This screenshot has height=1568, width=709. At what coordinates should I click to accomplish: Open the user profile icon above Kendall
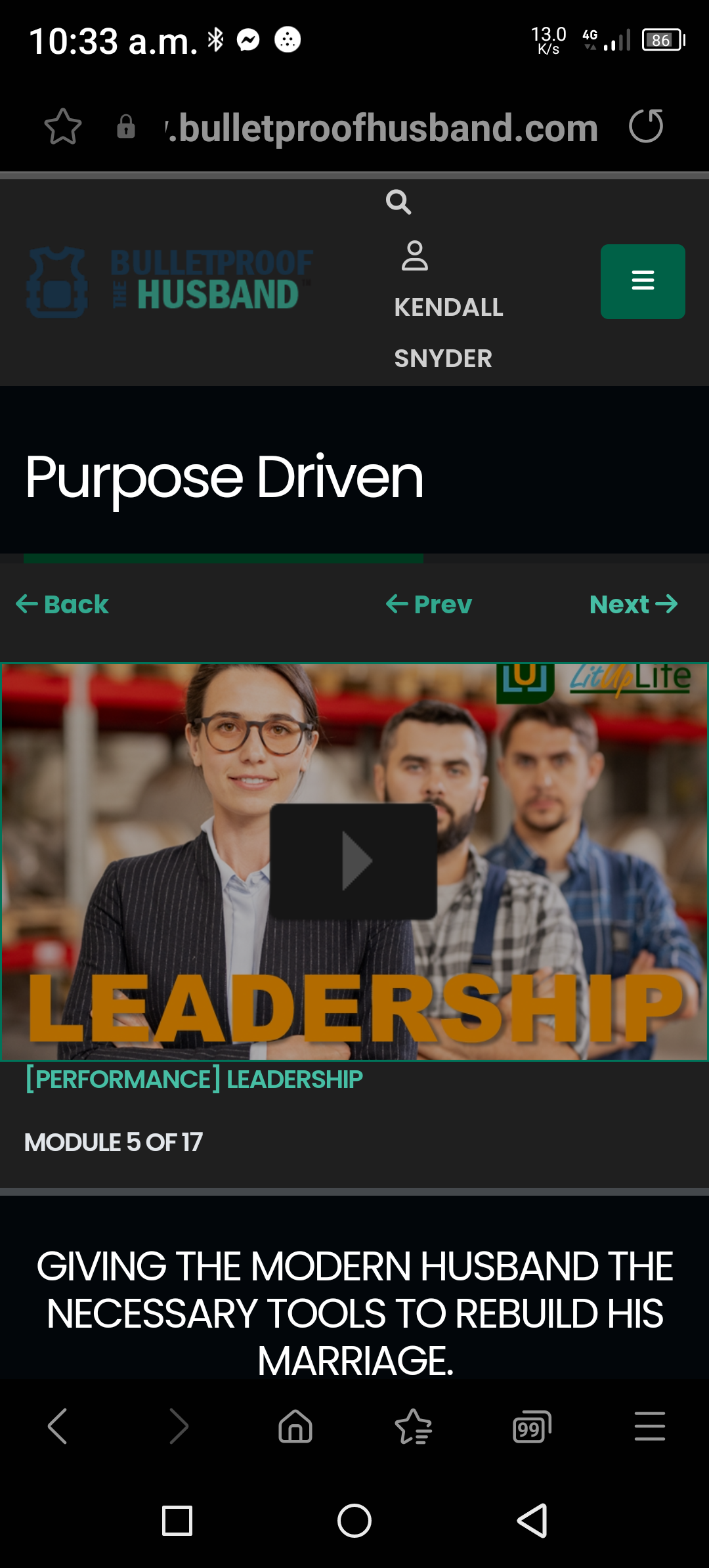pos(415,256)
